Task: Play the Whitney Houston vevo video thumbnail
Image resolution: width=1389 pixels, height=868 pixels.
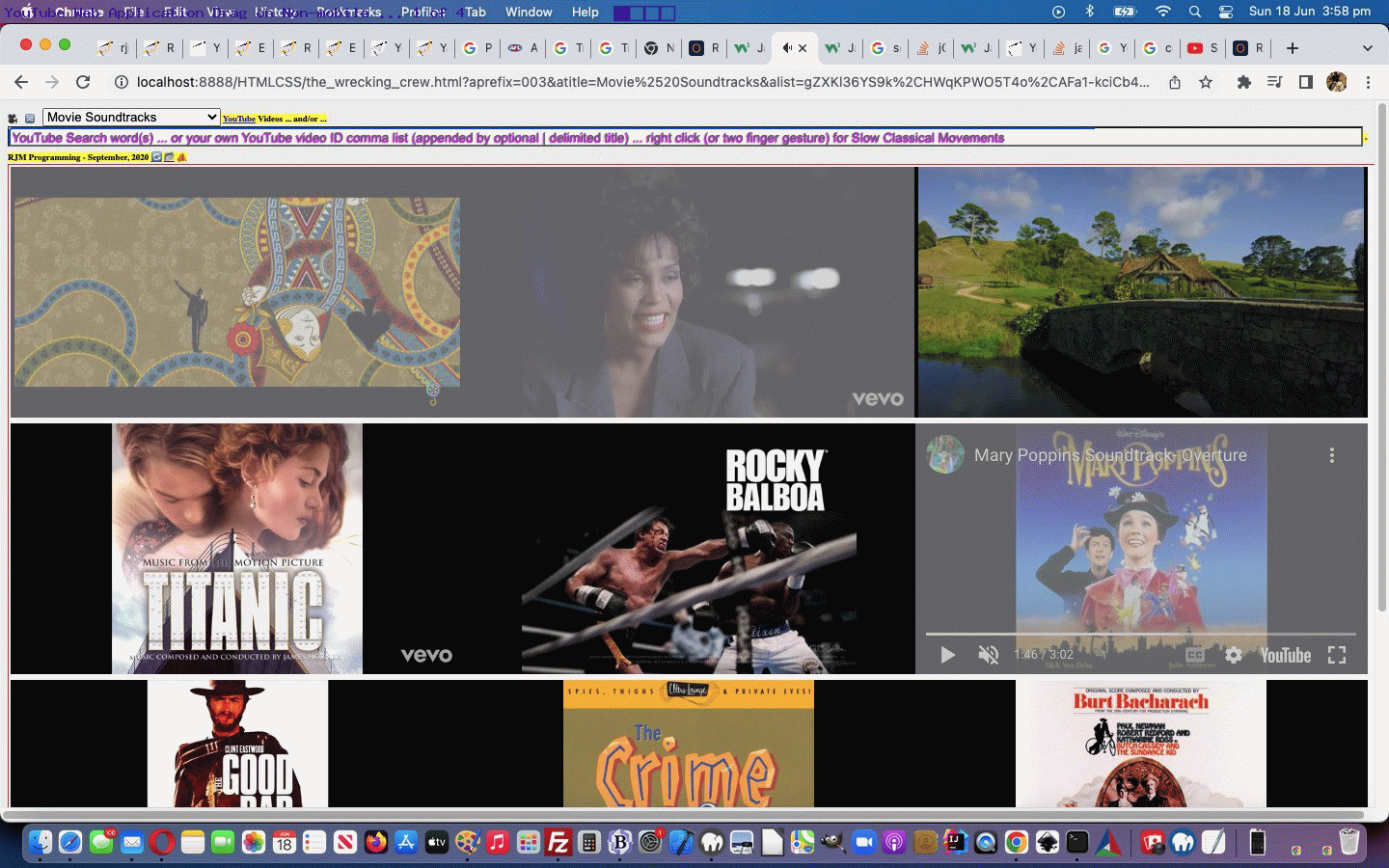Action: [688, 292]
